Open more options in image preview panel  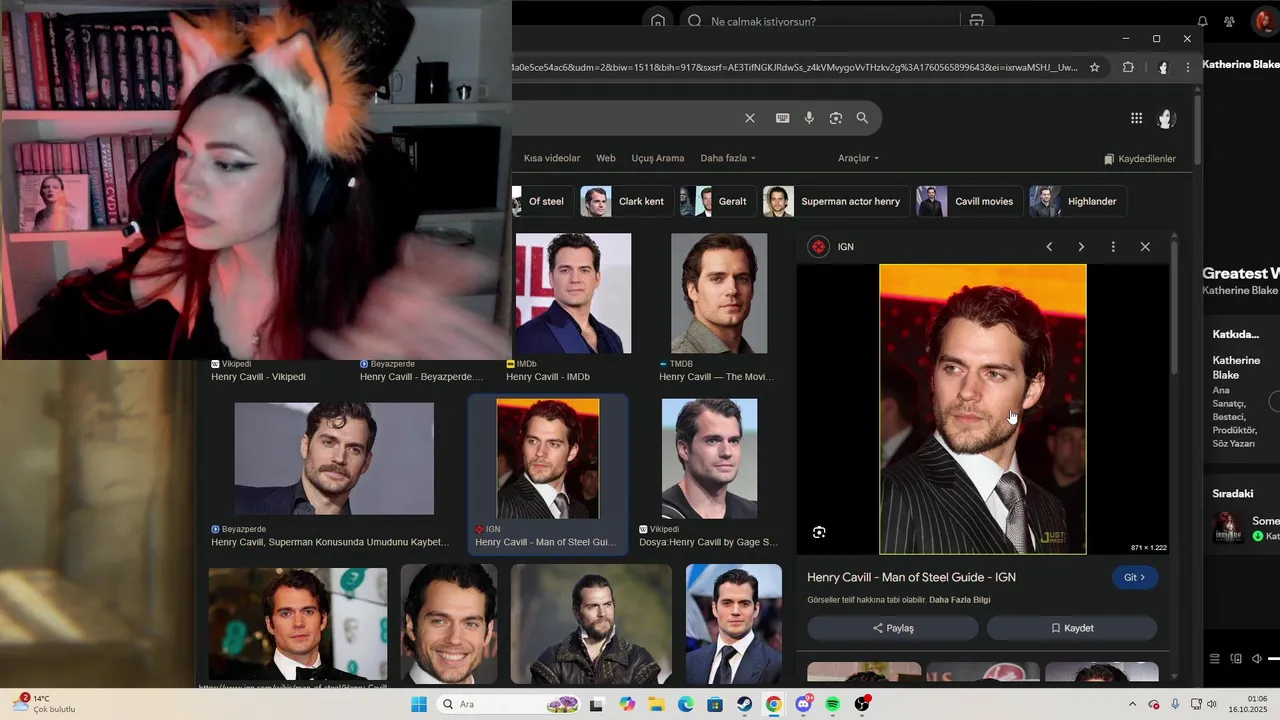[1113, 247]
